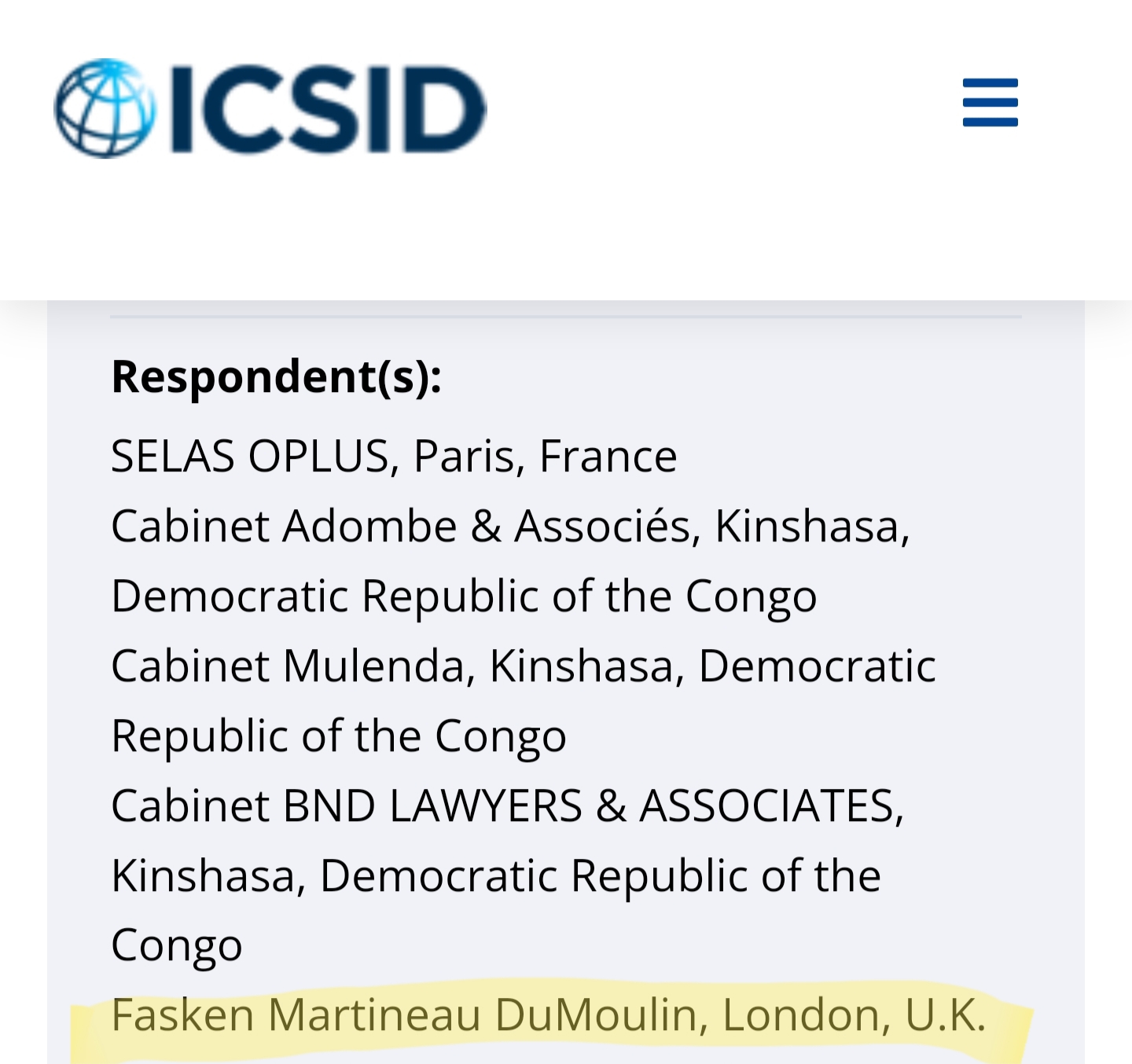The height and width of the screenshot is (1064, 1132).
Task: Click the SELAS OPLUS firm name
Action: click(x=251, y=456)
